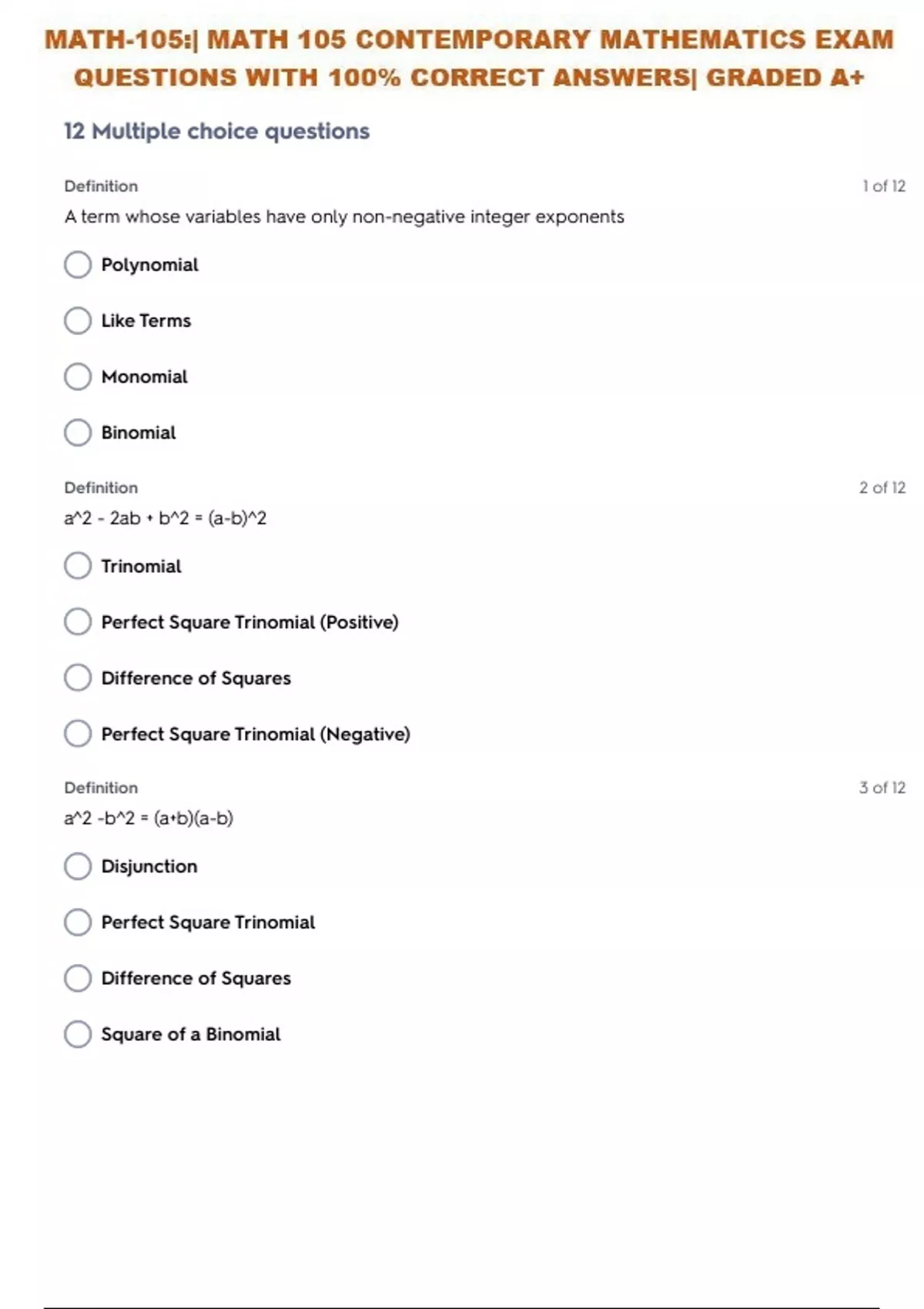Screen dimensions: 924x1309
Task: Click the a^2 -b^2 = (a+b)(a-b) formula
Action: tap(149, 818)
